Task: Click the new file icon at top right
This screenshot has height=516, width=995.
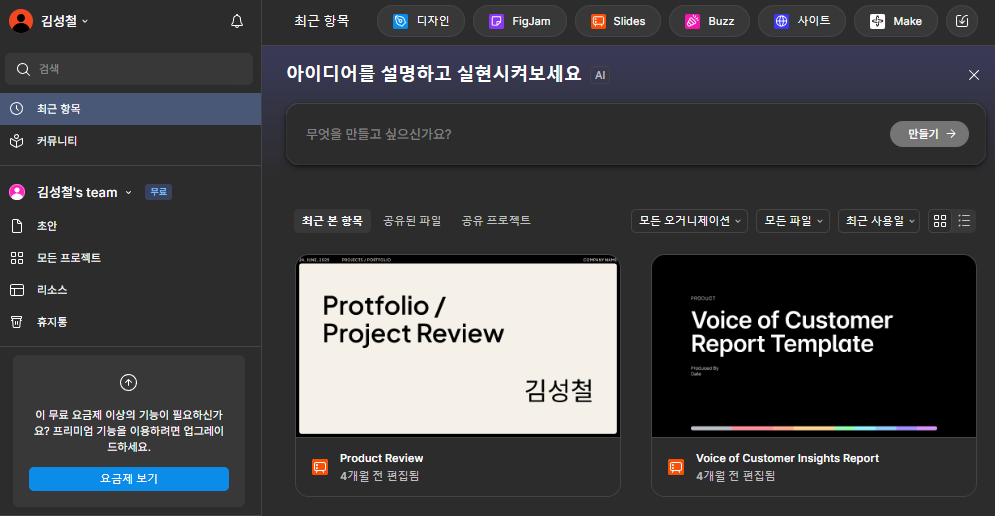Action: 962,21
